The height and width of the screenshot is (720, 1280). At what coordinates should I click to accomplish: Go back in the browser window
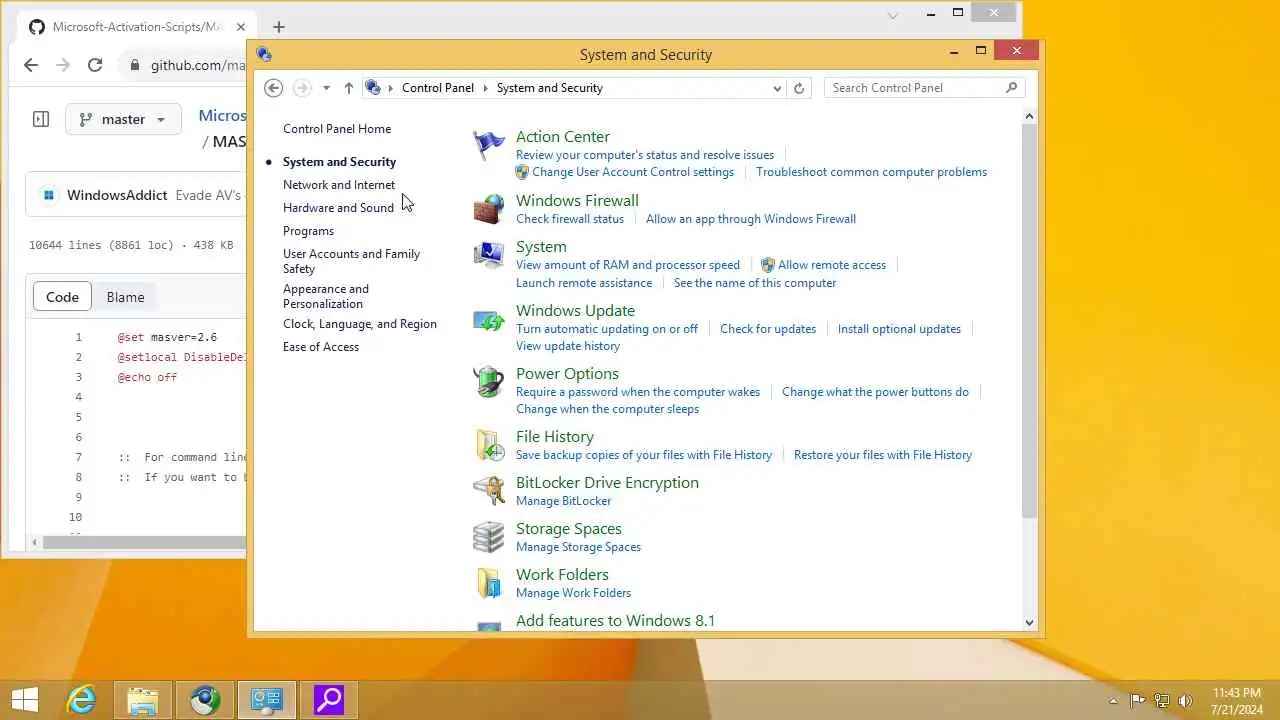click(31, 65)
